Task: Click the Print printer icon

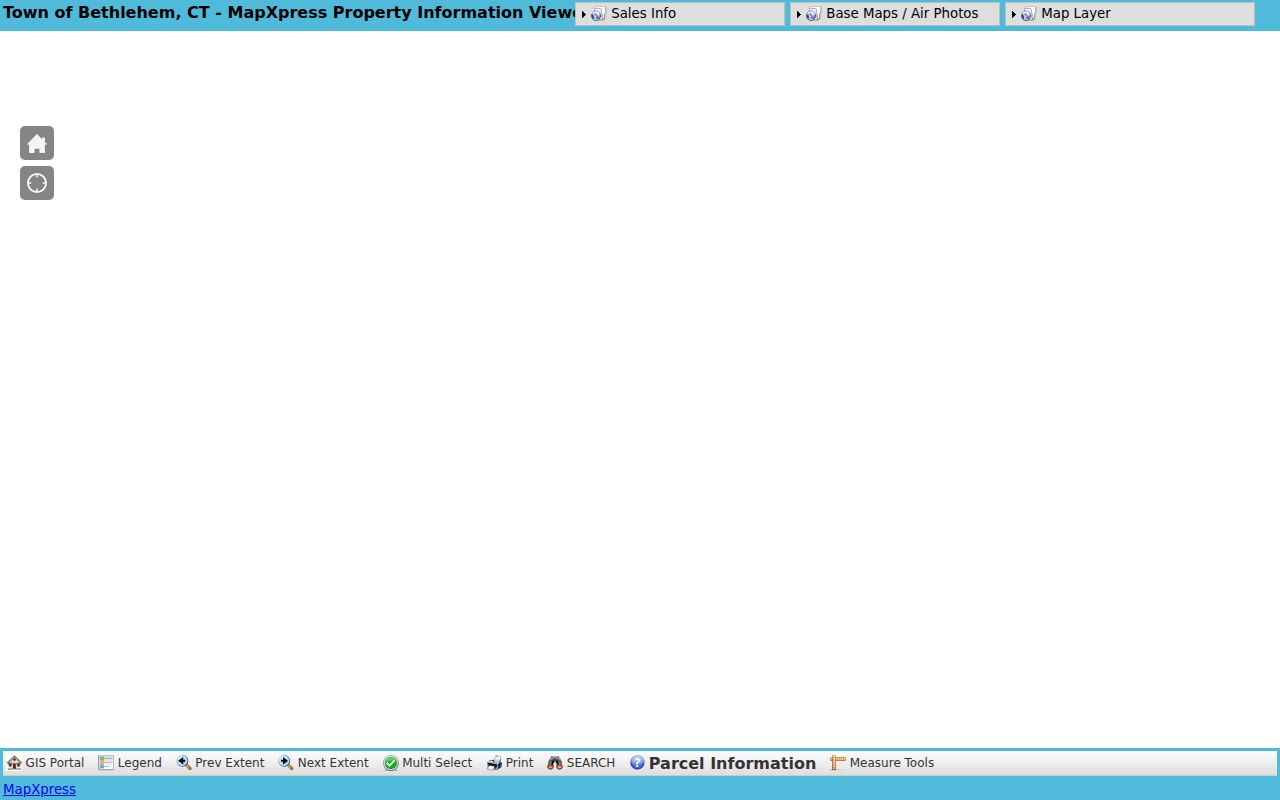Action: (x=494, y=763)
